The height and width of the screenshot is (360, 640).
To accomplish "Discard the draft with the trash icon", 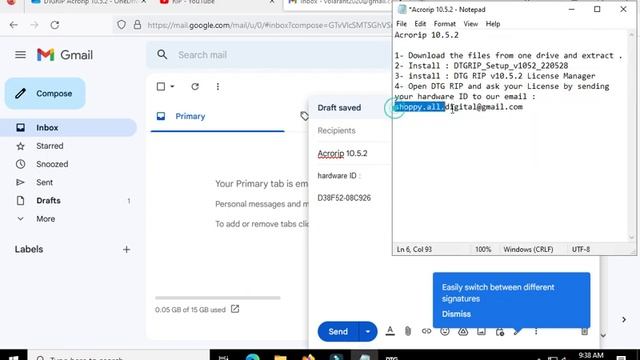I will (584, 331).
